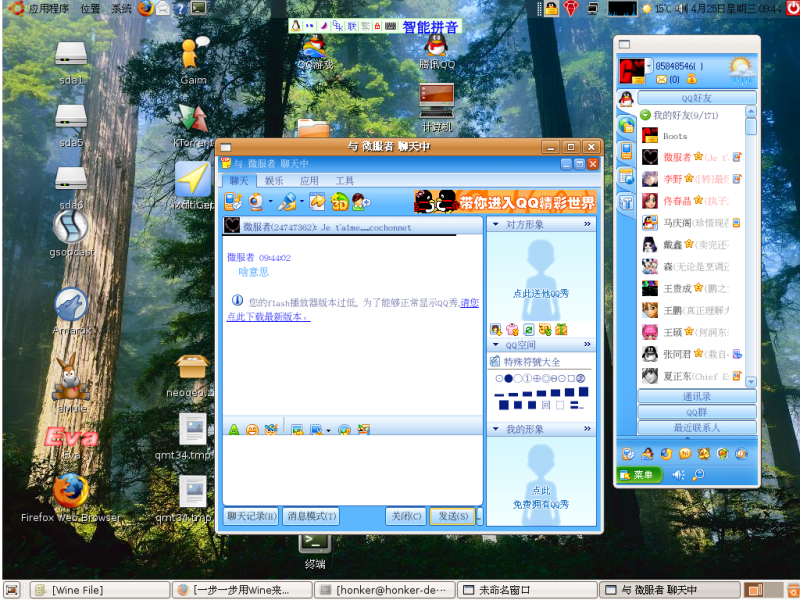
Task: Switch to the Wine File taskbar window
Action: [x=100, y=590]
